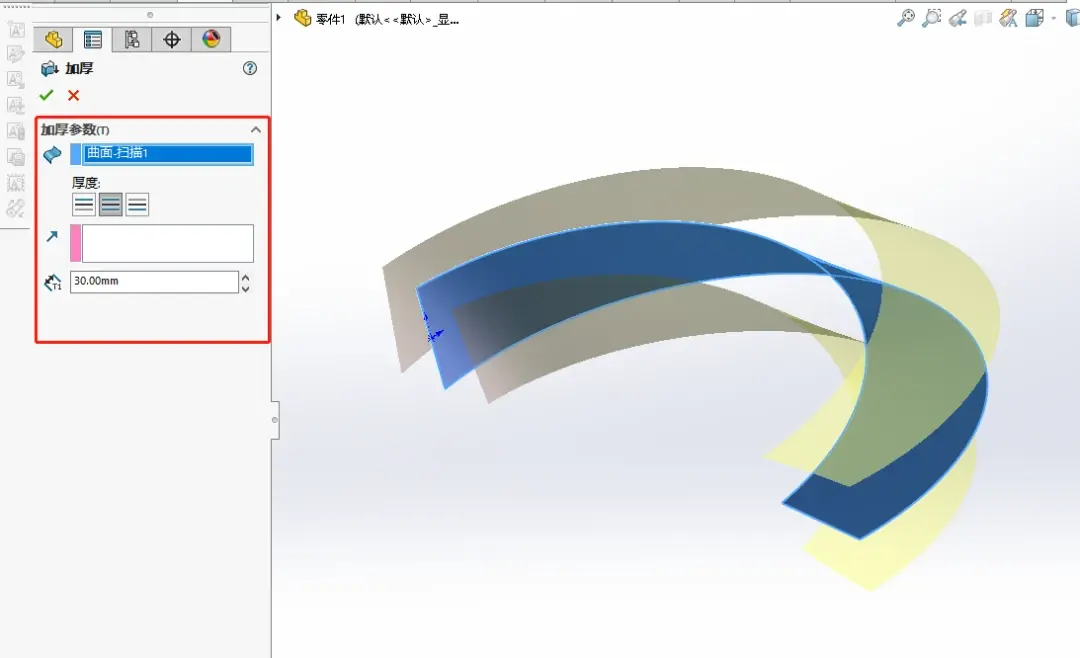1080x658 pixels.
Task: Open view orientation dropdown arrow
Action: pyautogui.click(x=1053, y=19)
